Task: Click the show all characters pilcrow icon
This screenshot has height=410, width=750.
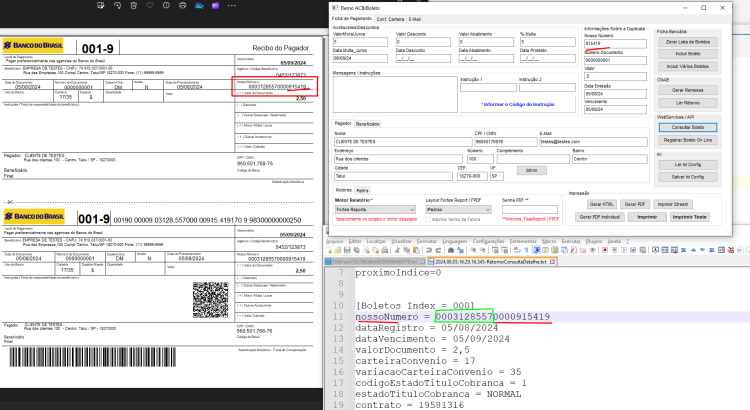Action: [x=527, y=250]
